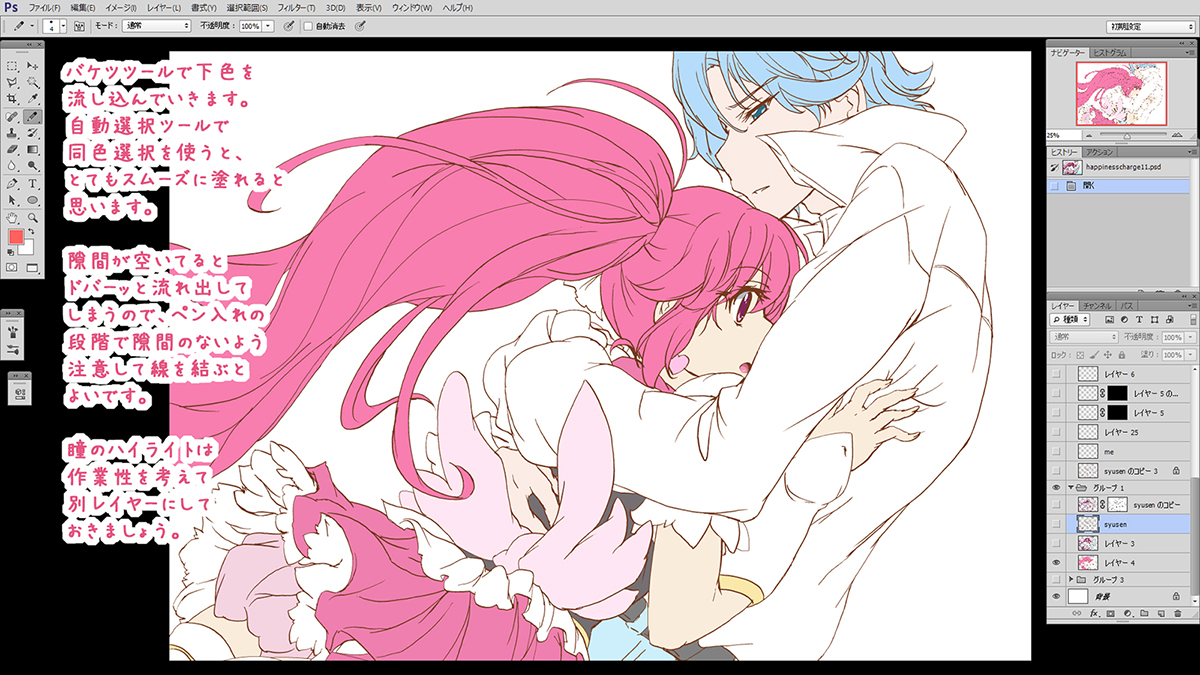
Task: Pick the Eyedropper tool
Action: [33, 99]
